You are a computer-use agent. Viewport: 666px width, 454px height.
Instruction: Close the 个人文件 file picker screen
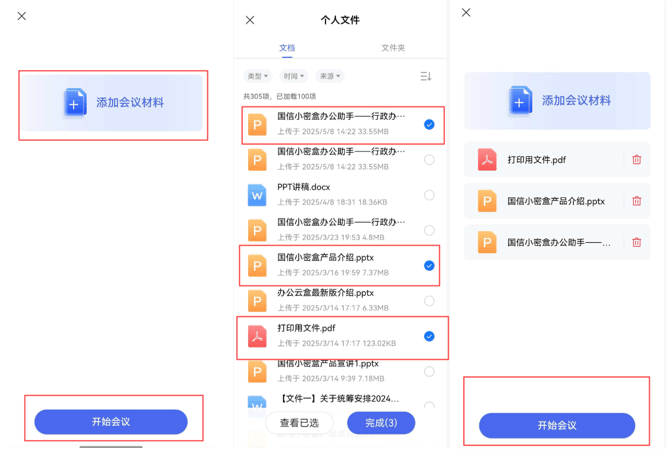pyautogui.click(x=250, y=20)
